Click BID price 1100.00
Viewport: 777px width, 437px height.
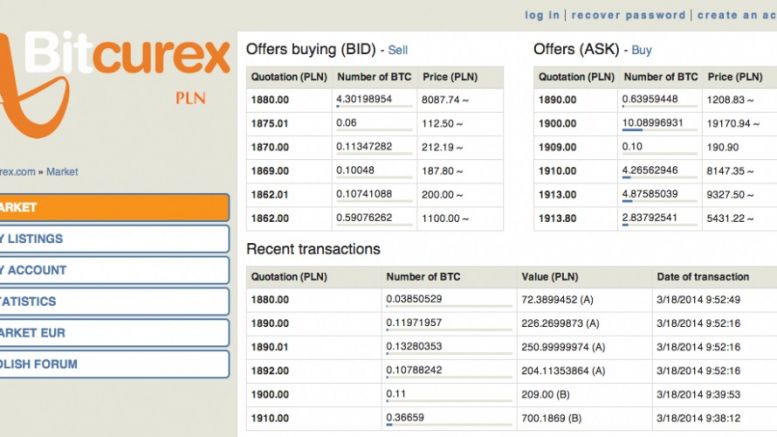pos(445,218)
